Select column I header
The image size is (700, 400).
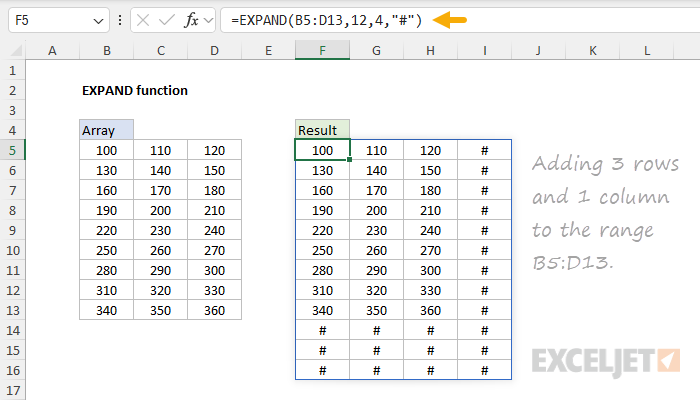[484, 51]
